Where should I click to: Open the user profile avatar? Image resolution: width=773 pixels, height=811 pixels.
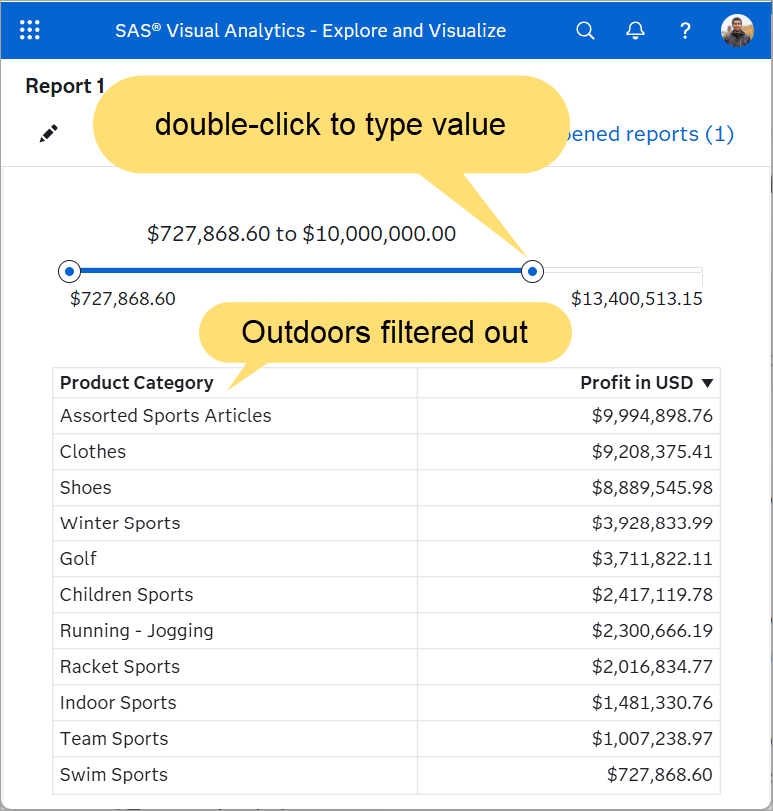coord(737,31)
